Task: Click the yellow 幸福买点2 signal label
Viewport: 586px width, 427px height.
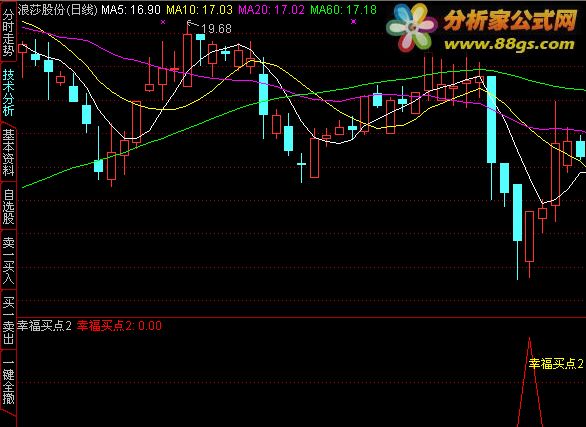Action: click(x=556, y=363)
